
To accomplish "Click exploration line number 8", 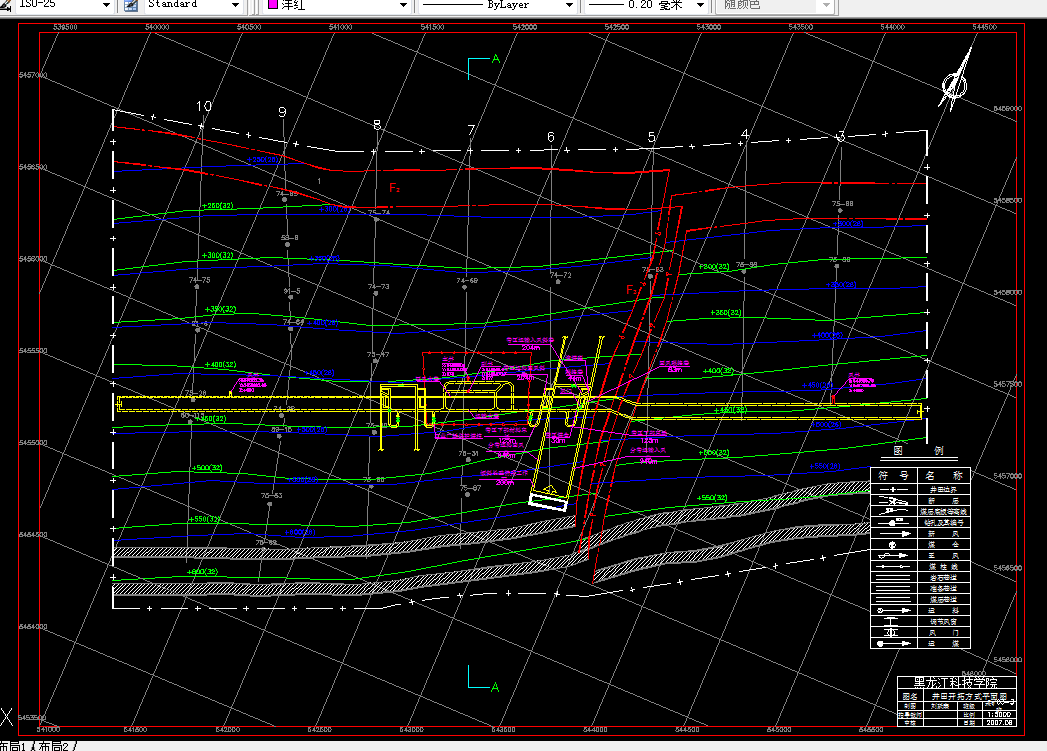I will click(377, 124).
